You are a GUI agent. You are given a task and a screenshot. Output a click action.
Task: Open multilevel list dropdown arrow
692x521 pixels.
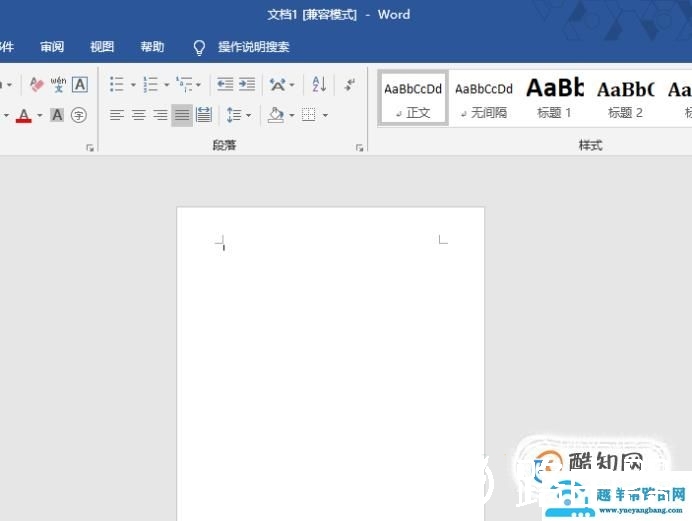pyautogui.click(x=199, y=85)
